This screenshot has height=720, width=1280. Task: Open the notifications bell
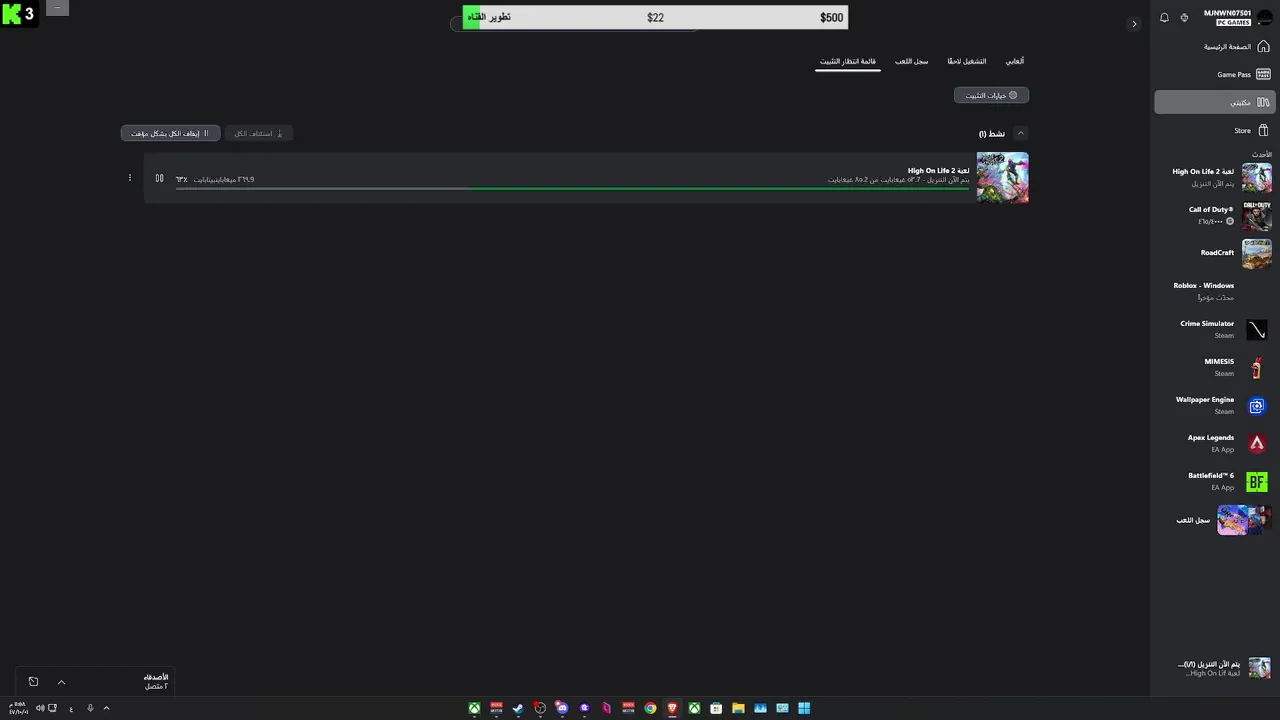point(1164,18)
